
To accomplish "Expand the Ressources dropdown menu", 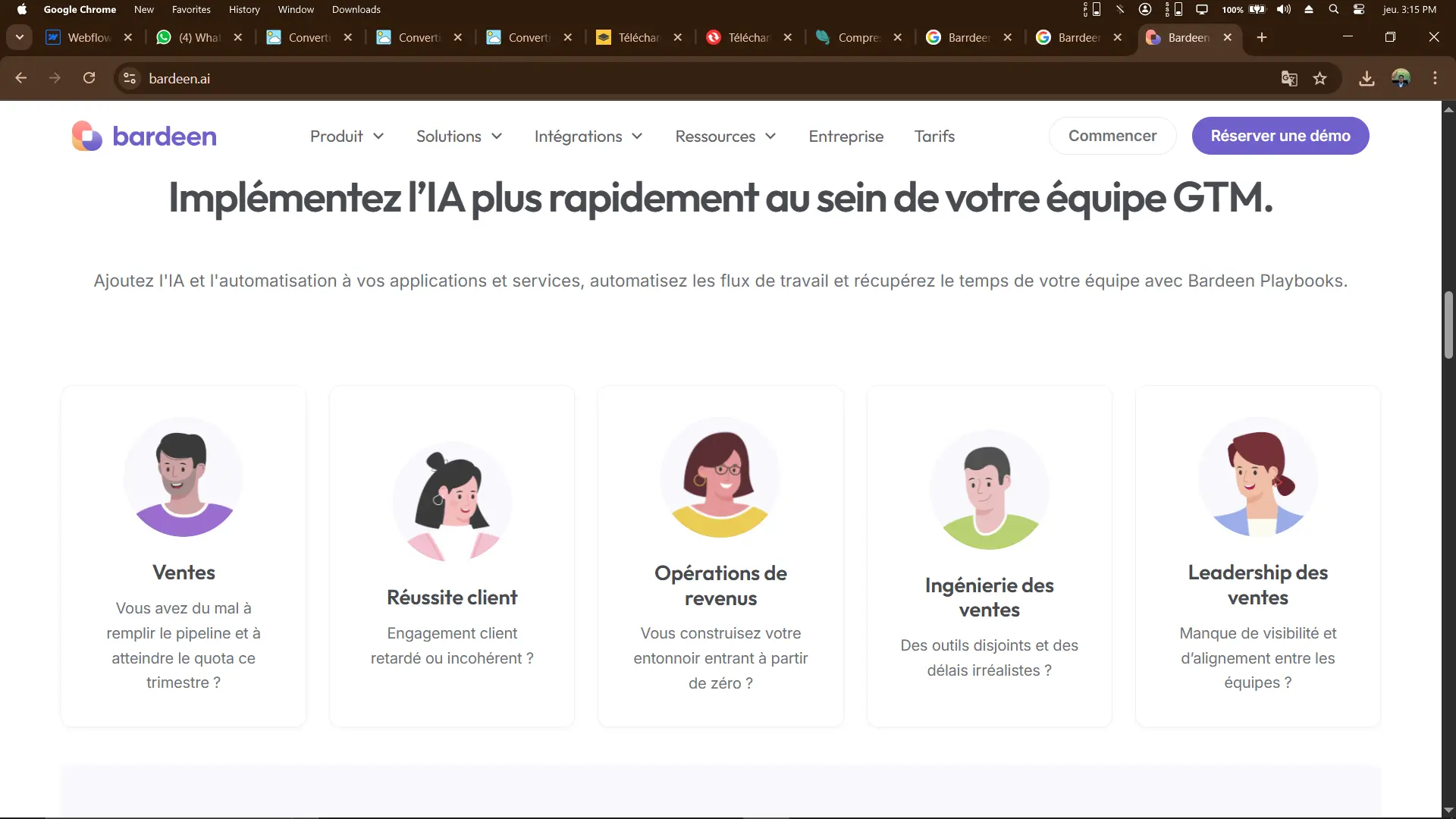I will pyautogui.click(x=725, y=136).
